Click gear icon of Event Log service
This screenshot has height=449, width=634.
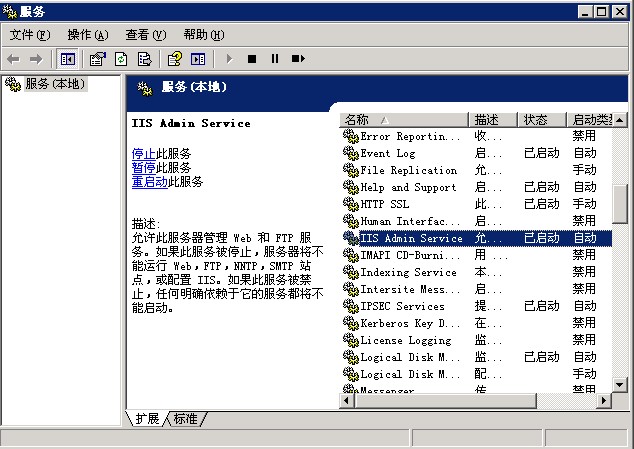point(351,153)
